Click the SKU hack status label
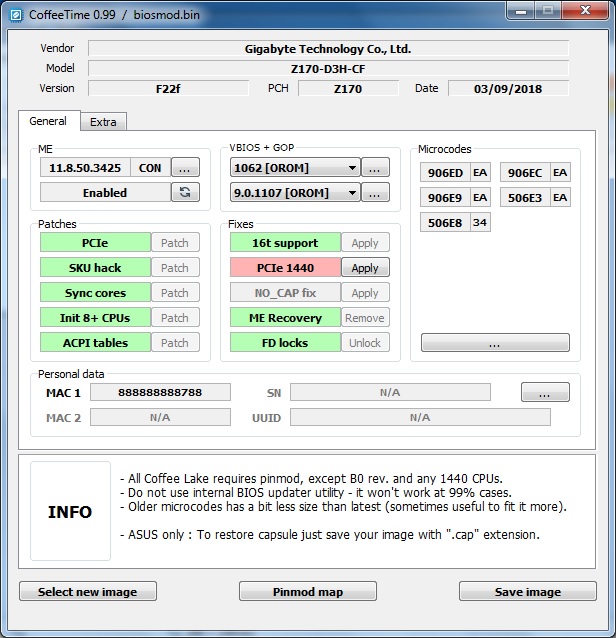616x638 pixels. click(x=95, y=267)
